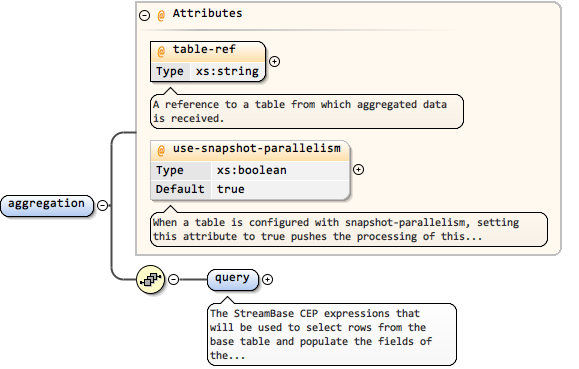The height and width of the screenshot is (369, 579).
Task: Expand the use-snapshot-parallelism attribute details
Action: (x=359, y=170)
